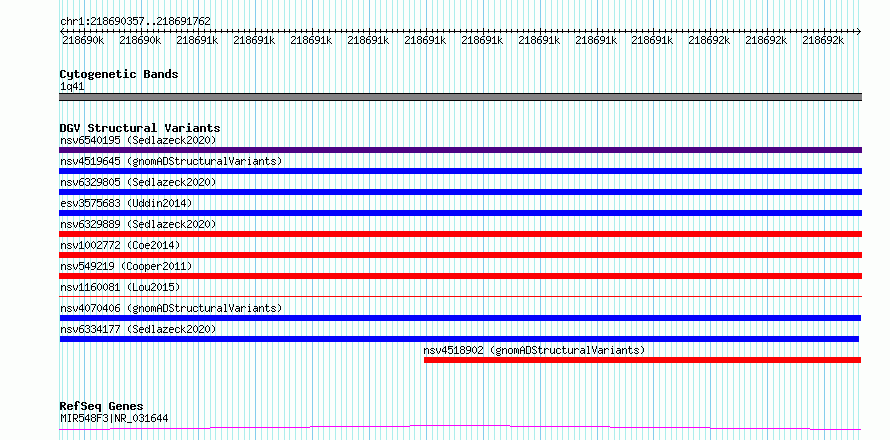Click the blue bar under nsv6329805
890x440 pixels.
(x=460, y=192)
